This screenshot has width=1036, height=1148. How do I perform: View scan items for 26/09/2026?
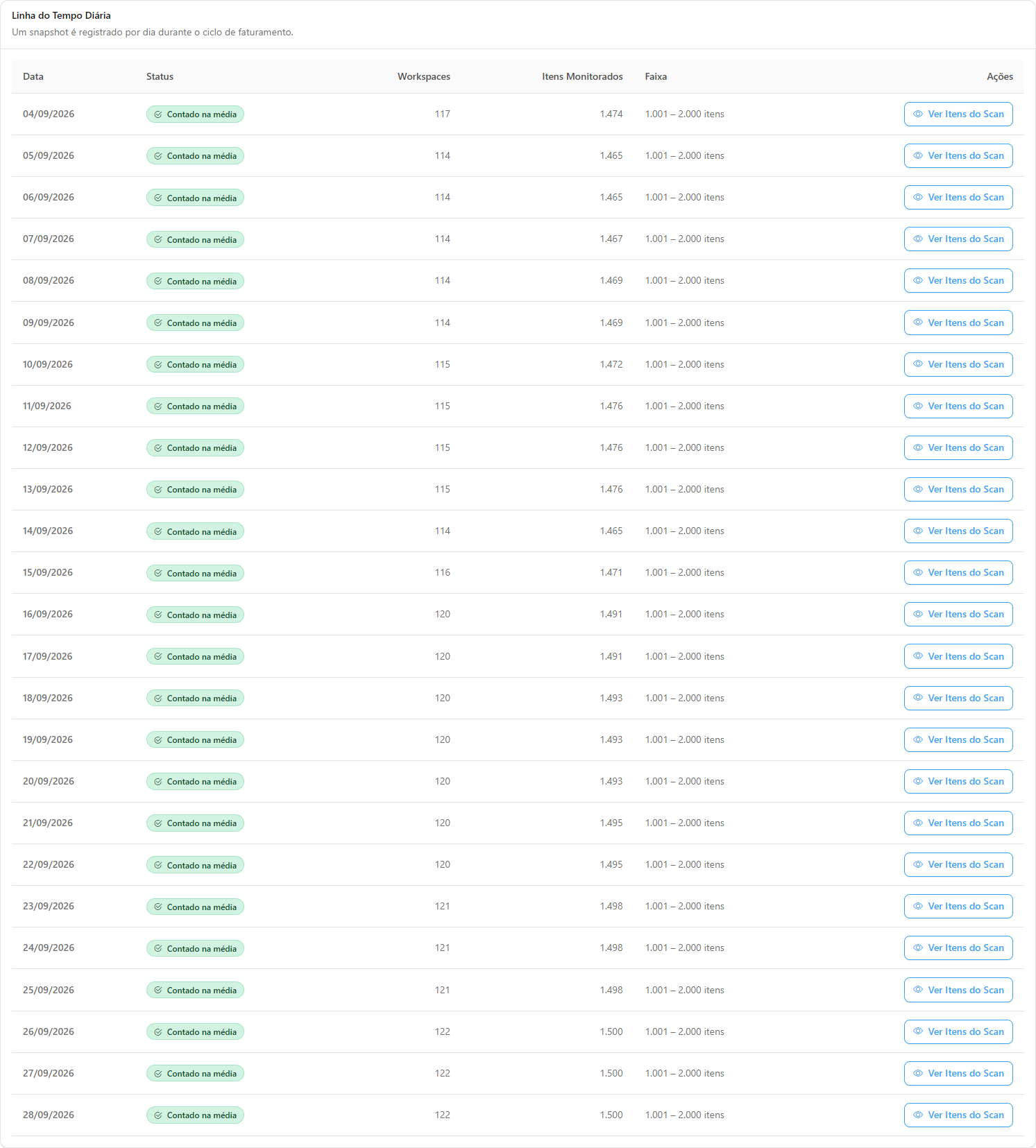958,1031
